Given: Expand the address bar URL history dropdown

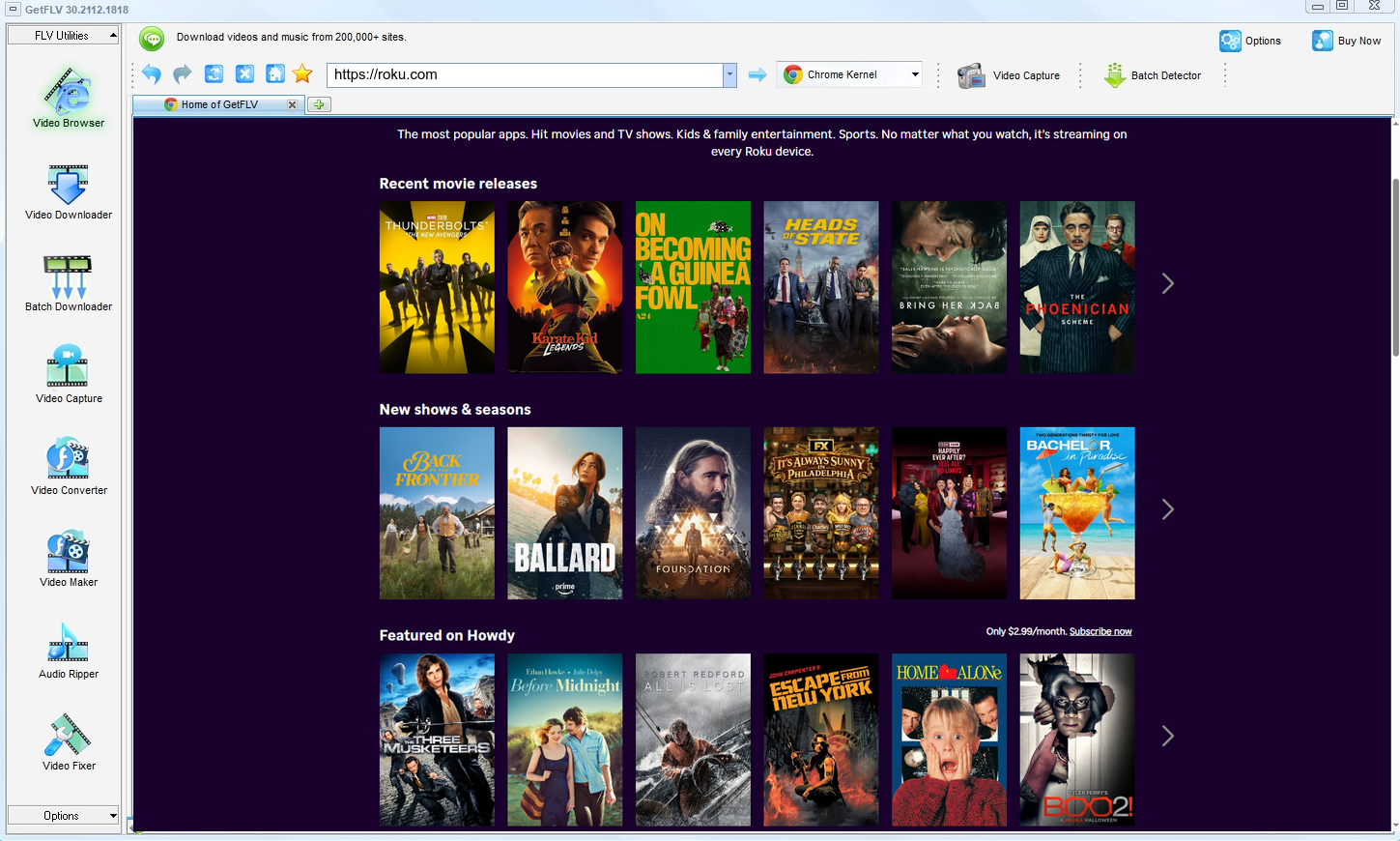Looking at the screenshot, I should (729, 74).
